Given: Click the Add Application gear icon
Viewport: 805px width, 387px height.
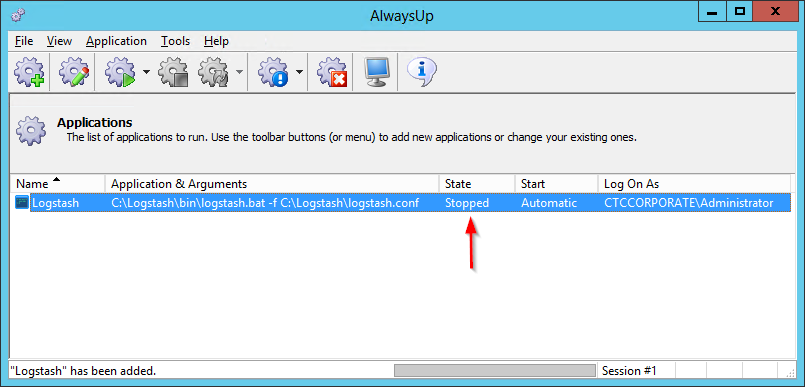Looking at the screenshot, I should click(29, 72).
